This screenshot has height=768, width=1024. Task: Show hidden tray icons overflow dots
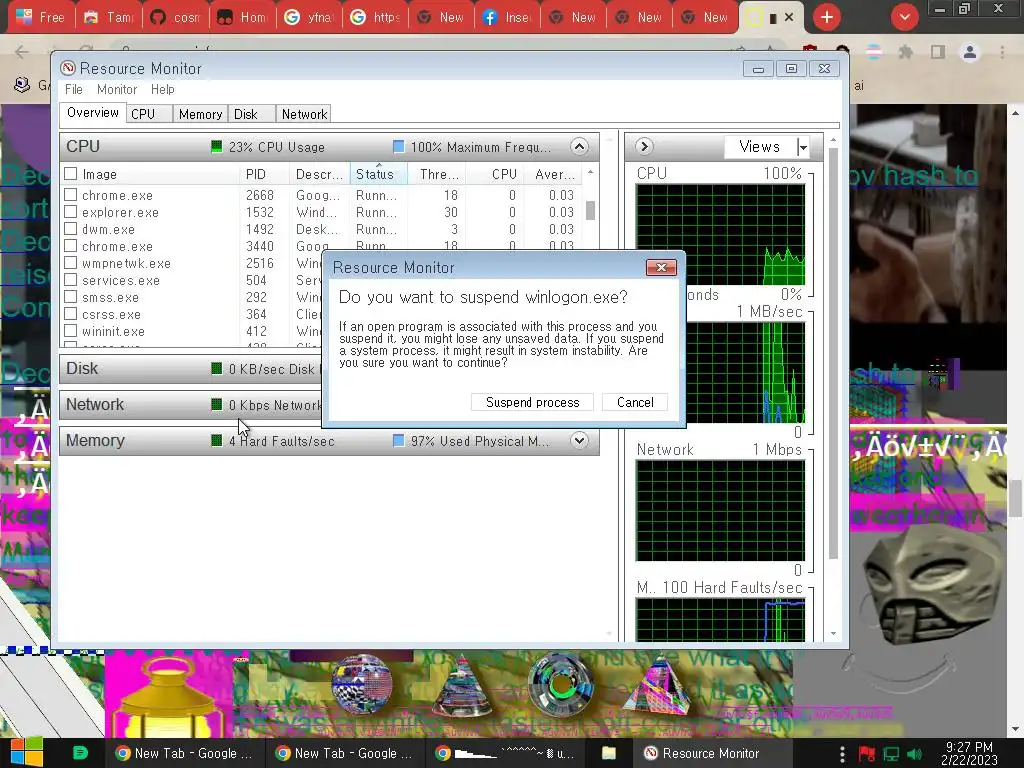click(842, 754)
